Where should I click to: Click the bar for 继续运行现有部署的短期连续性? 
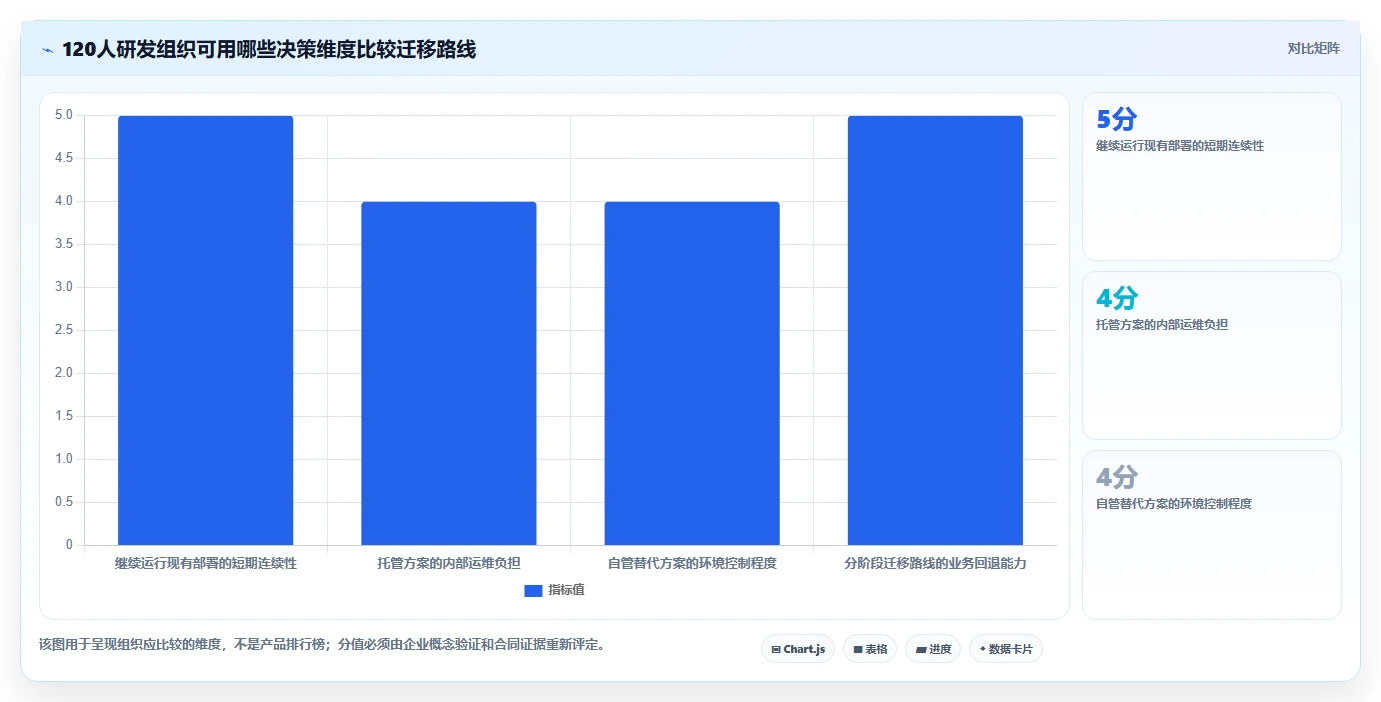206,330
